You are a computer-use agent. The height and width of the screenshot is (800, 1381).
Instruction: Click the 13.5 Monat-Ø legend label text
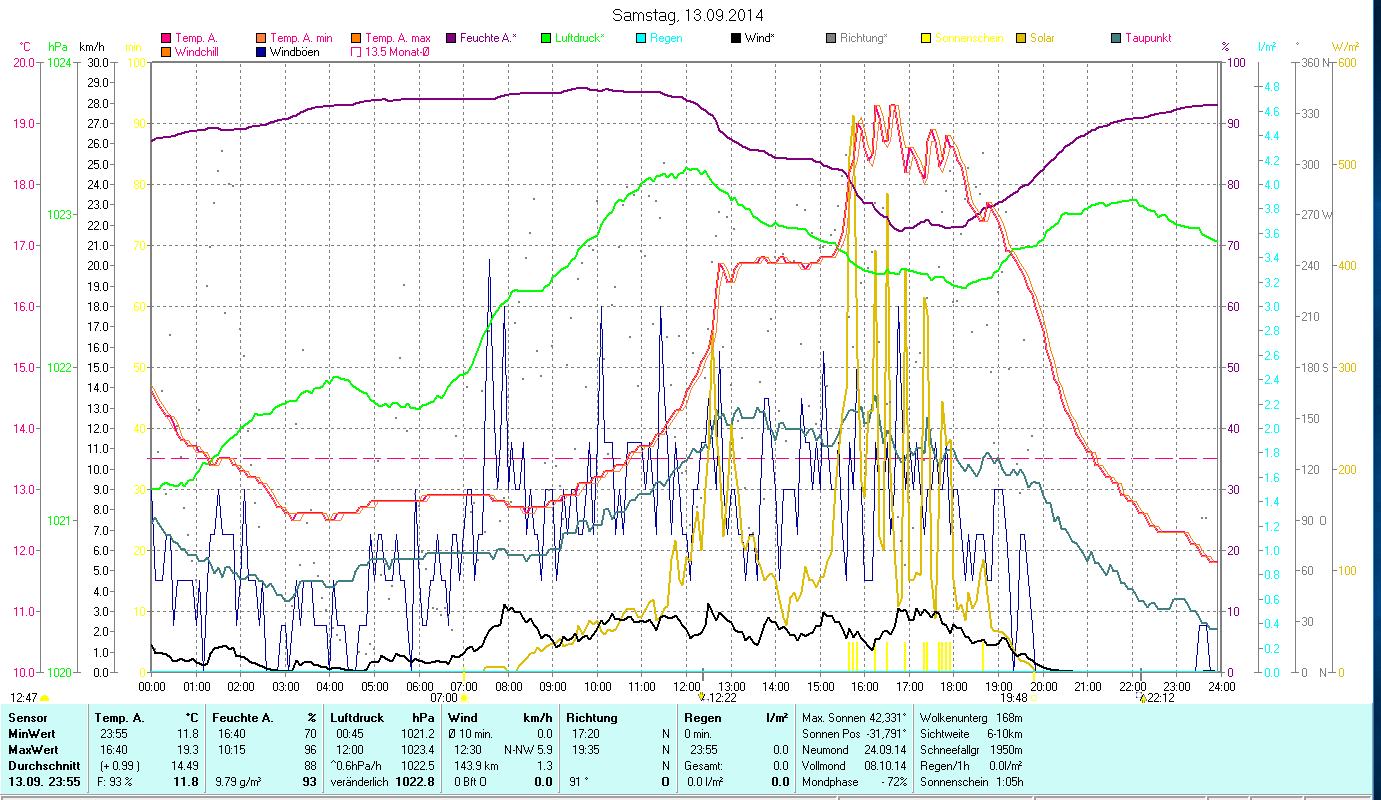point(397,51)
